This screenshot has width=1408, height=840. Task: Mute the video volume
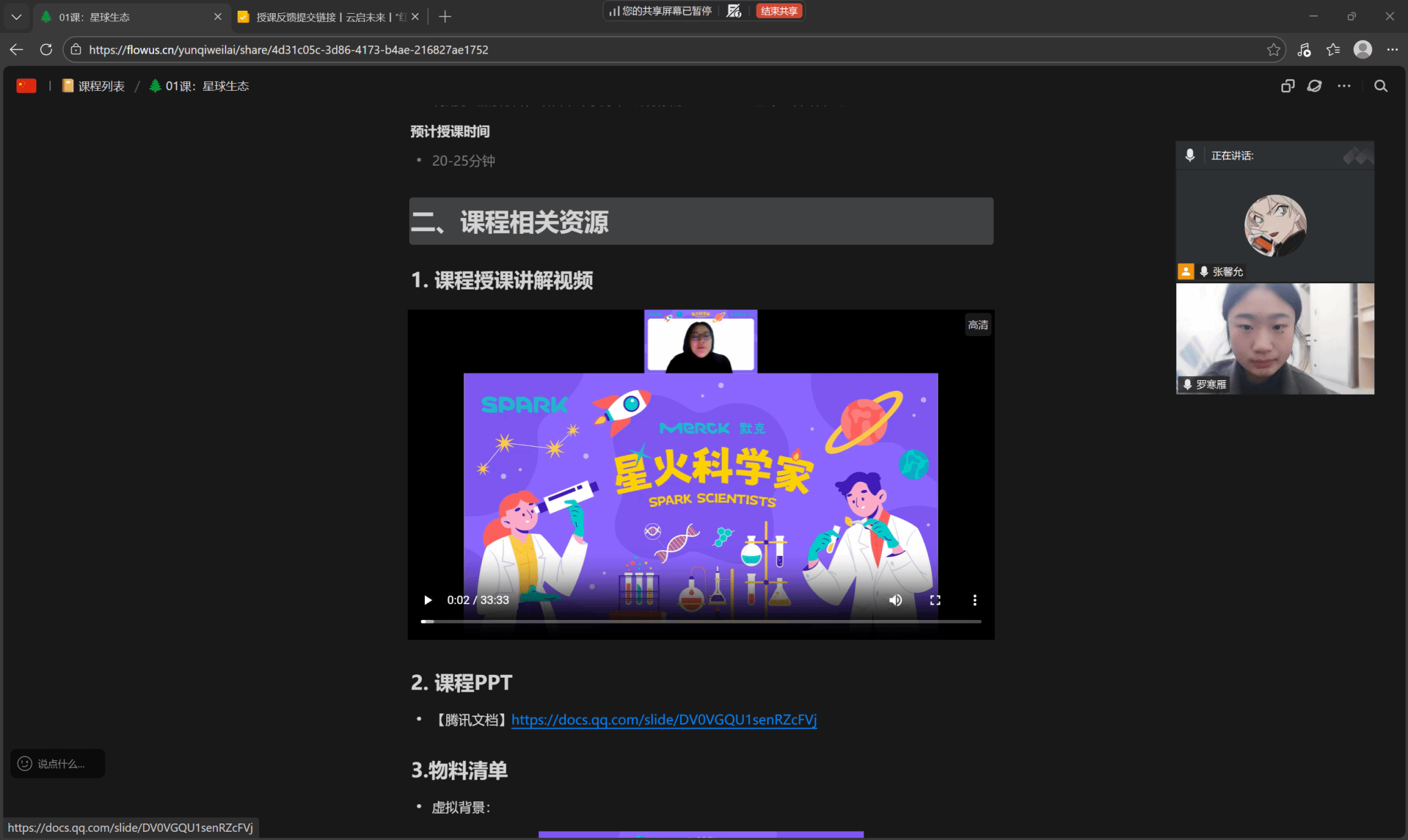pyautogui.click(x=895, y=600)
